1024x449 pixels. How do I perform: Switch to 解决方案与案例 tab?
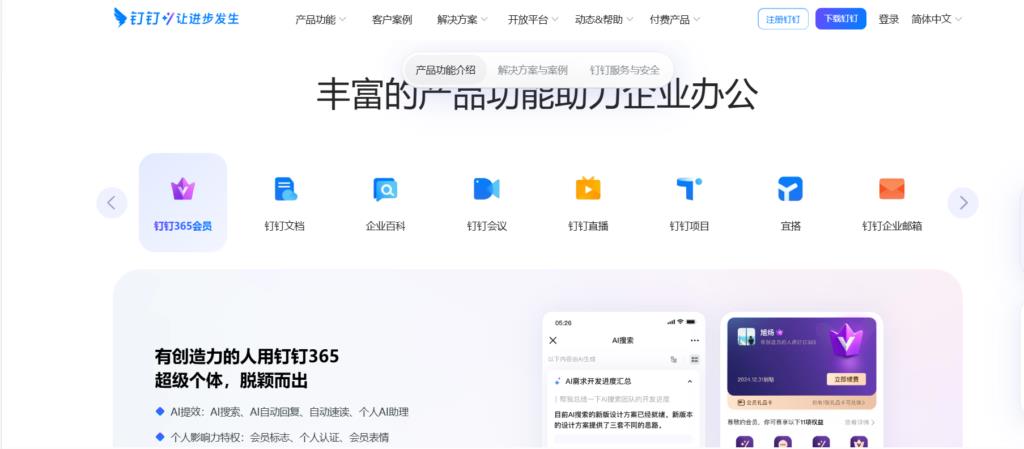(532, 70)
